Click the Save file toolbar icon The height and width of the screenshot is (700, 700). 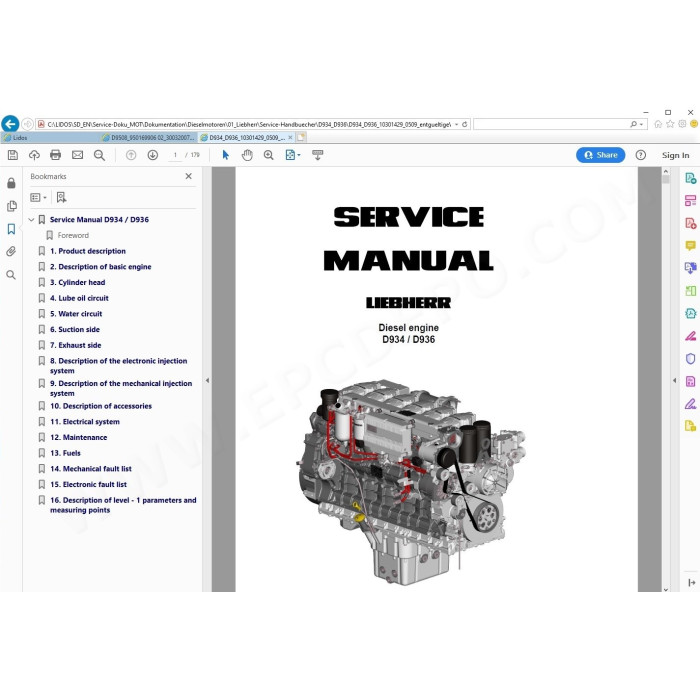(x=12, y=155)
